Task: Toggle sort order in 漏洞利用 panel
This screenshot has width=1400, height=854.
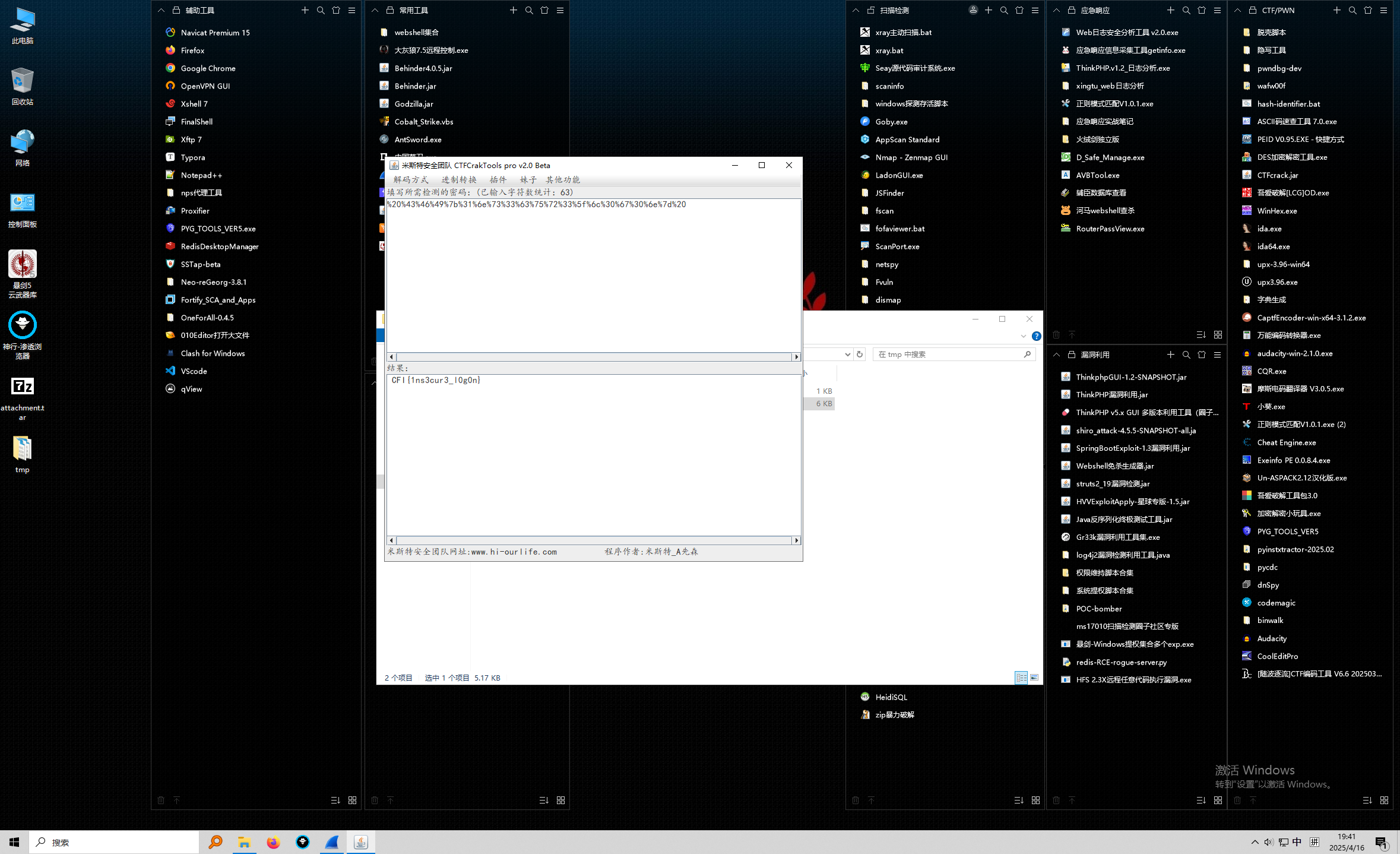Action: point(1201,800)
